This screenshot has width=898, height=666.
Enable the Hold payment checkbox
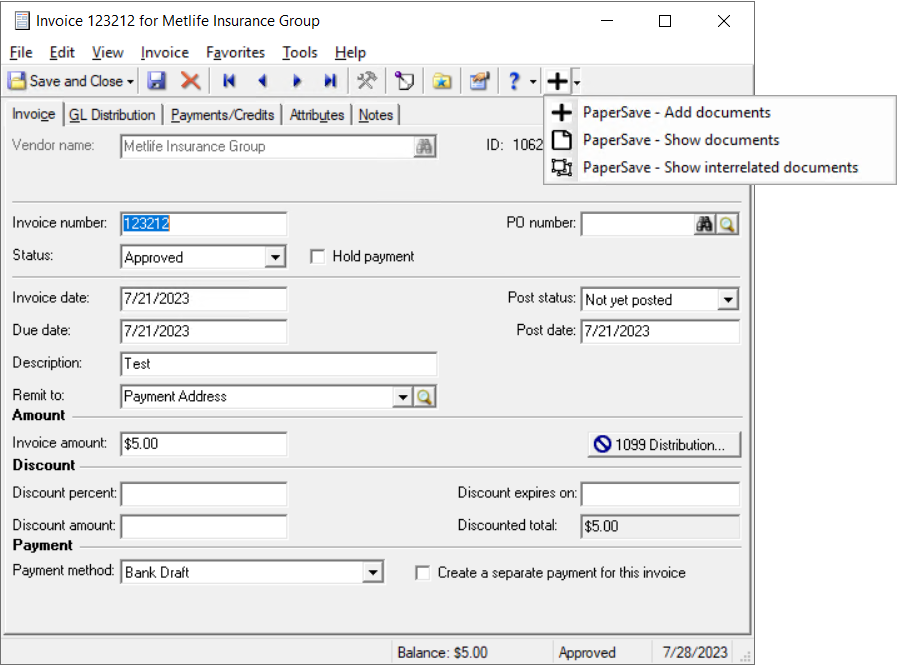(318, 257)
